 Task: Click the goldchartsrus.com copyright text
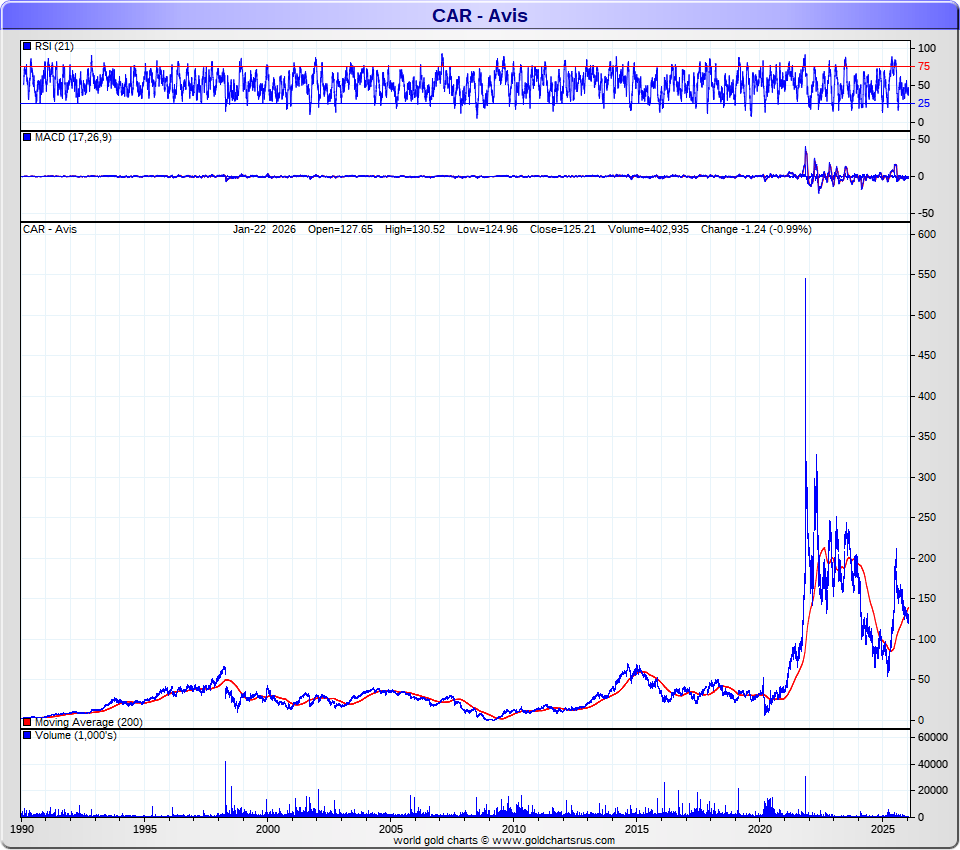(504, 840)
